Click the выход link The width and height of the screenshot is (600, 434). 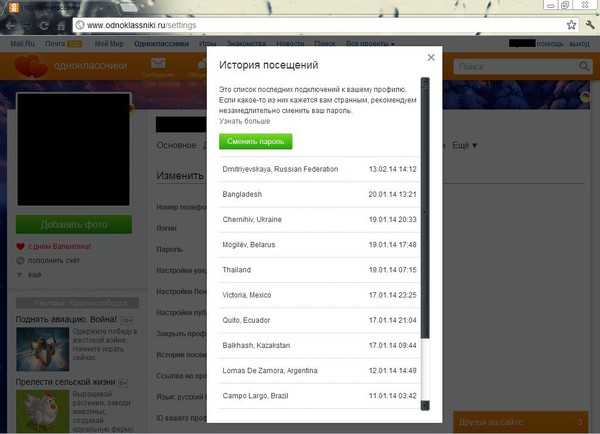tap(579, 44)
